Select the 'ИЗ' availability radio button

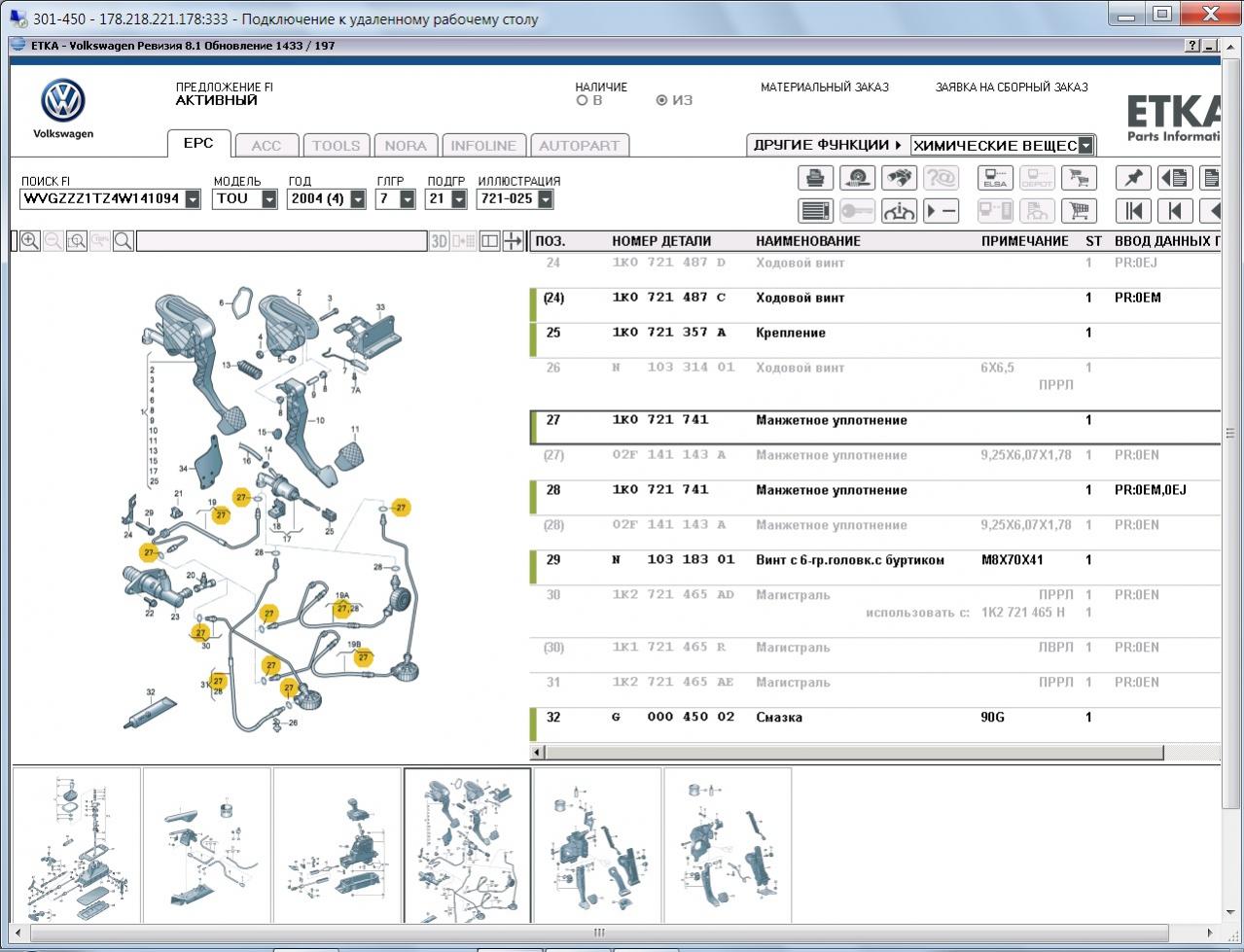(662, 100)
